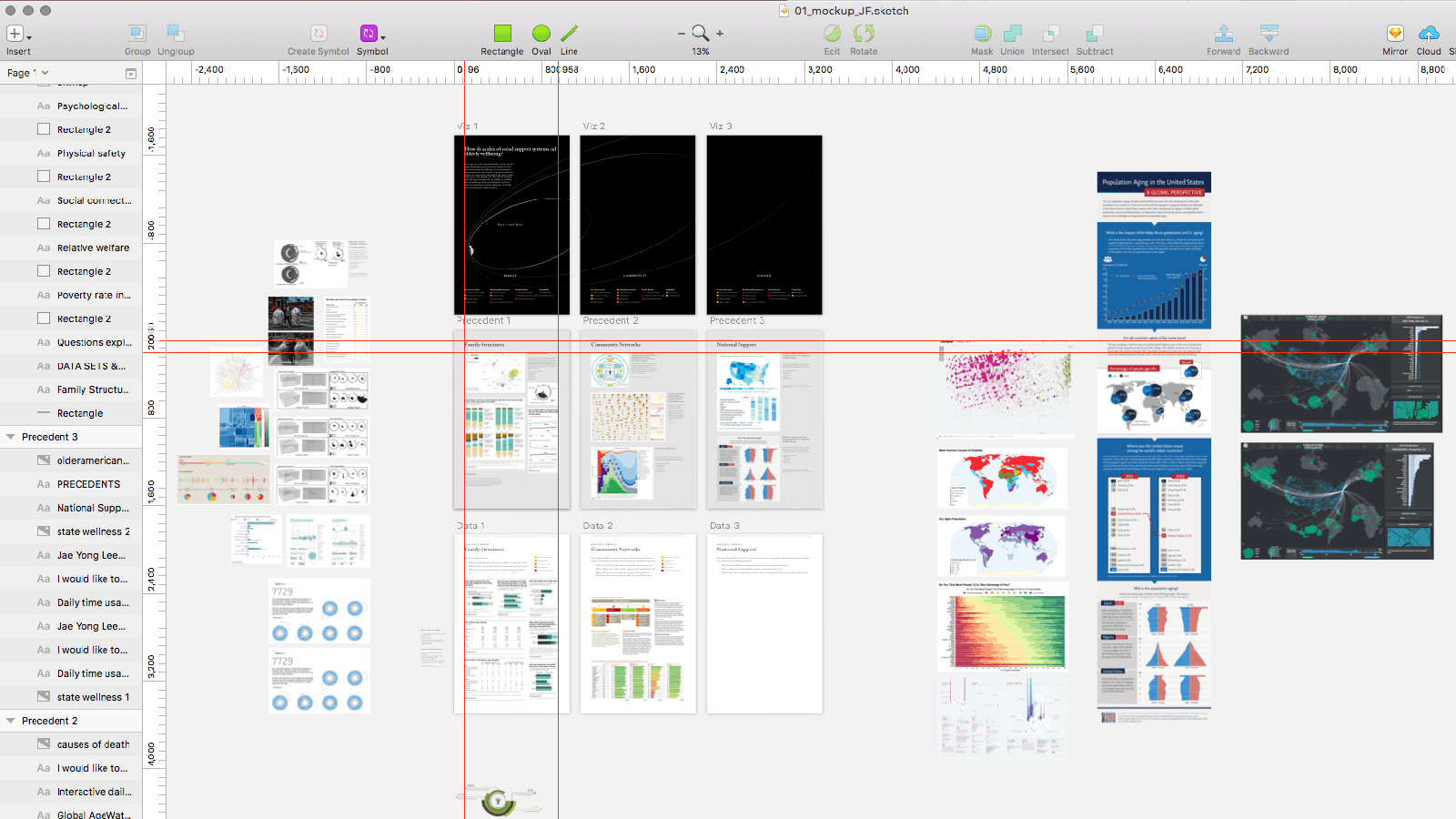Viewport: 1456px width, 819px height.
Task: Click the Union boolean icon
Action: pos(1012,34)
